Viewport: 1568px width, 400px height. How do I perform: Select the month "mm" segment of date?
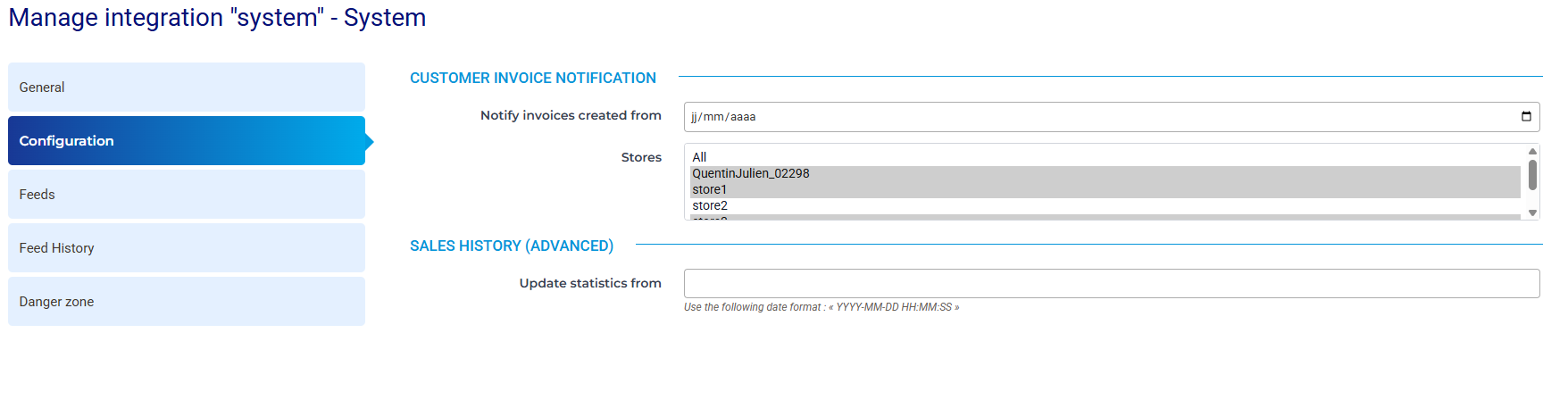713,117
